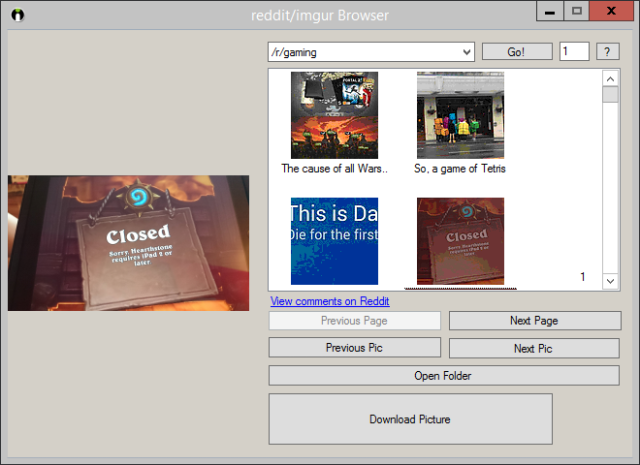Select the 'game of Tetris' thumbnail
This screenshot has width=640, height=465.
click(460, 115)
